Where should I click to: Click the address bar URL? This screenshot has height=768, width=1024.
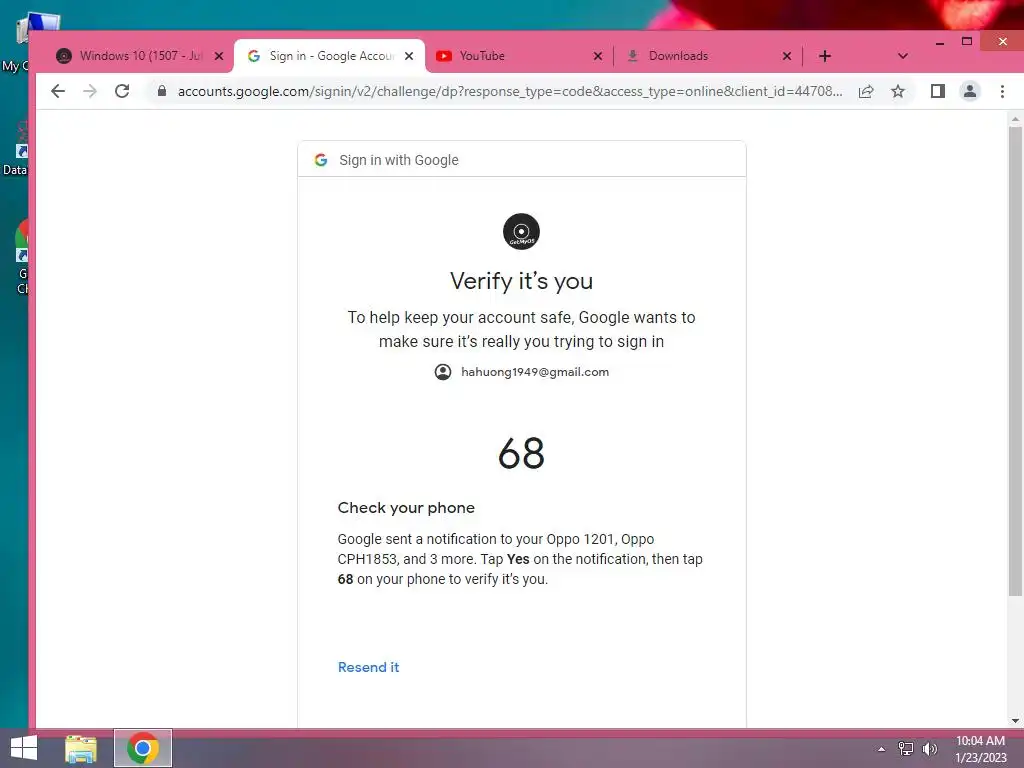click(509, 91)
